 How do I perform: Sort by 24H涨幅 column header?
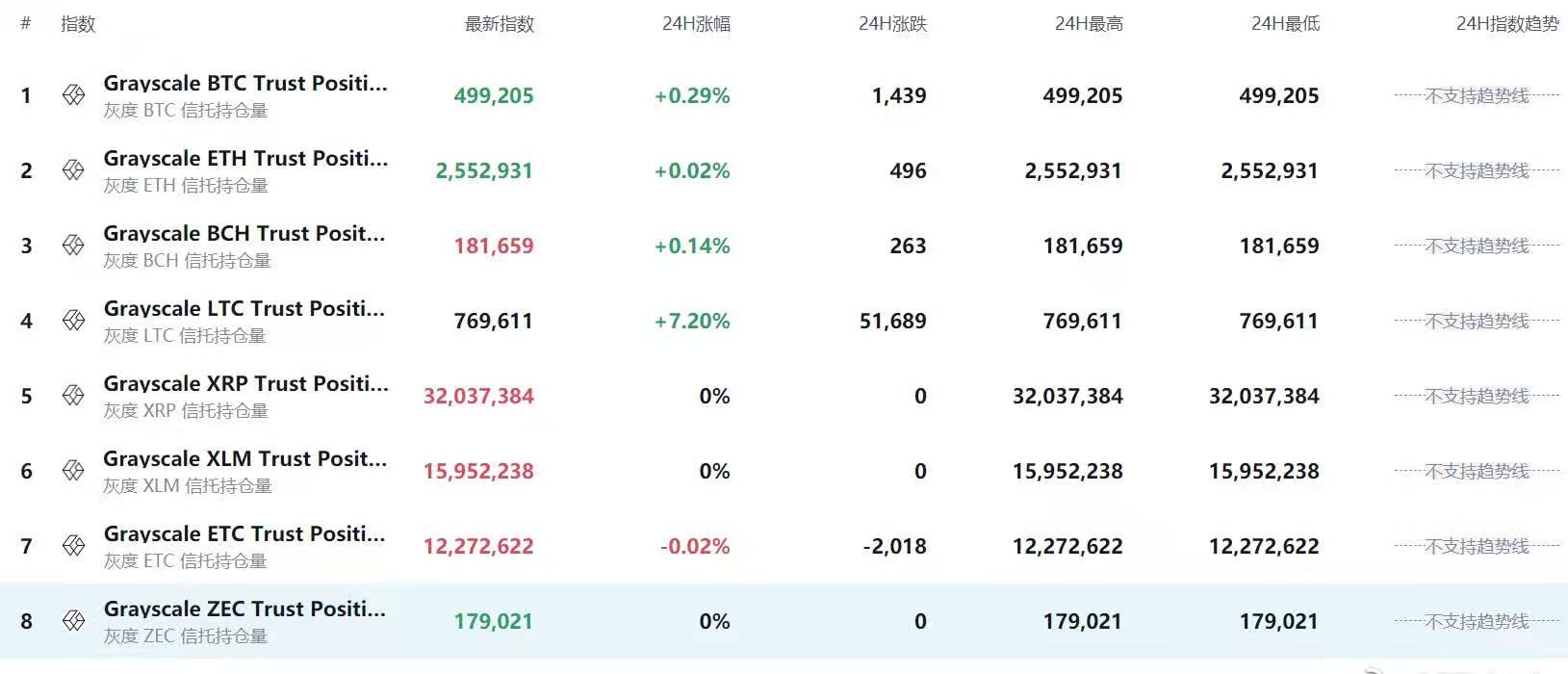696,24
